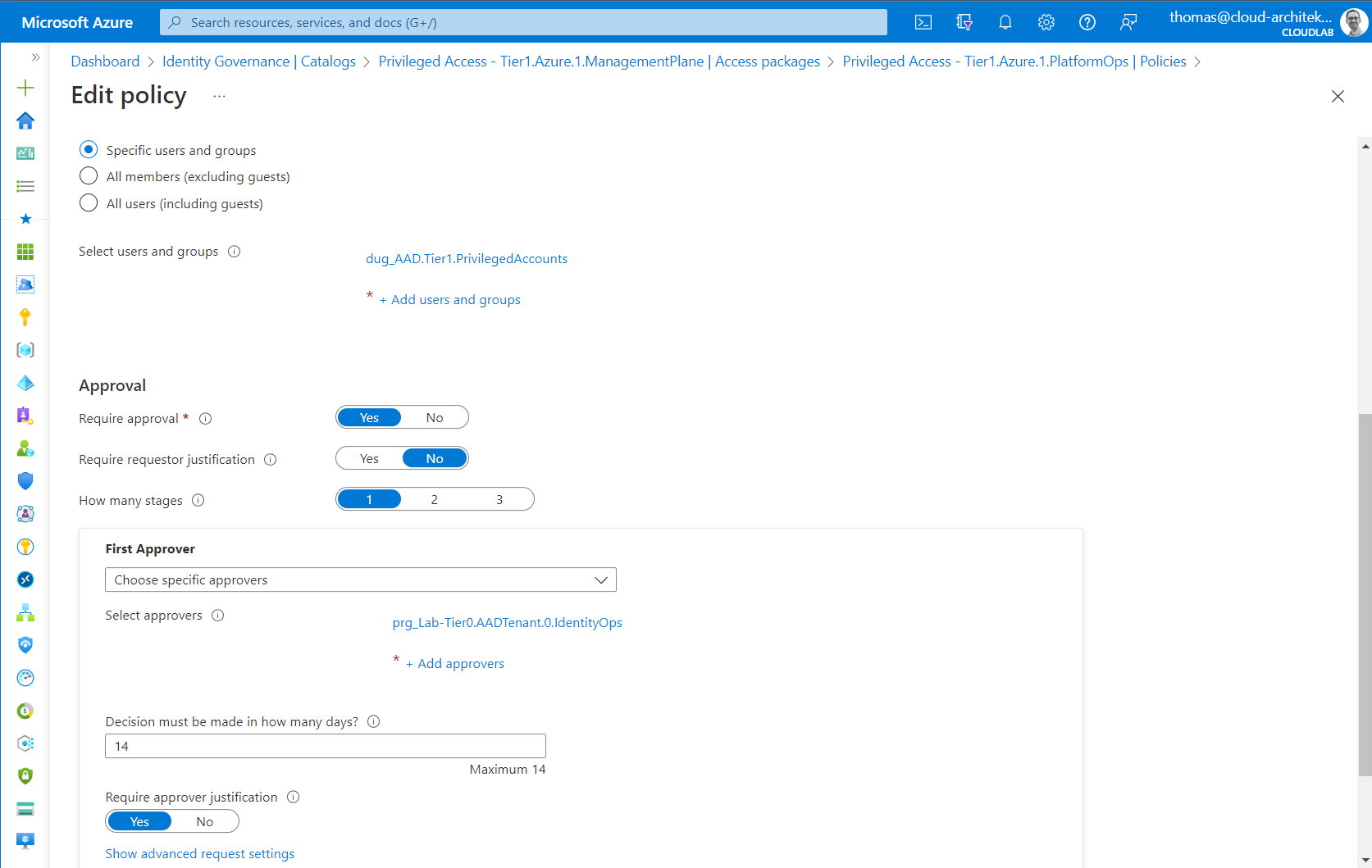Screen dimensions: 1372x868
Task: Open the blue gauge Monitor sidebar icon
Action: point(25,678)
